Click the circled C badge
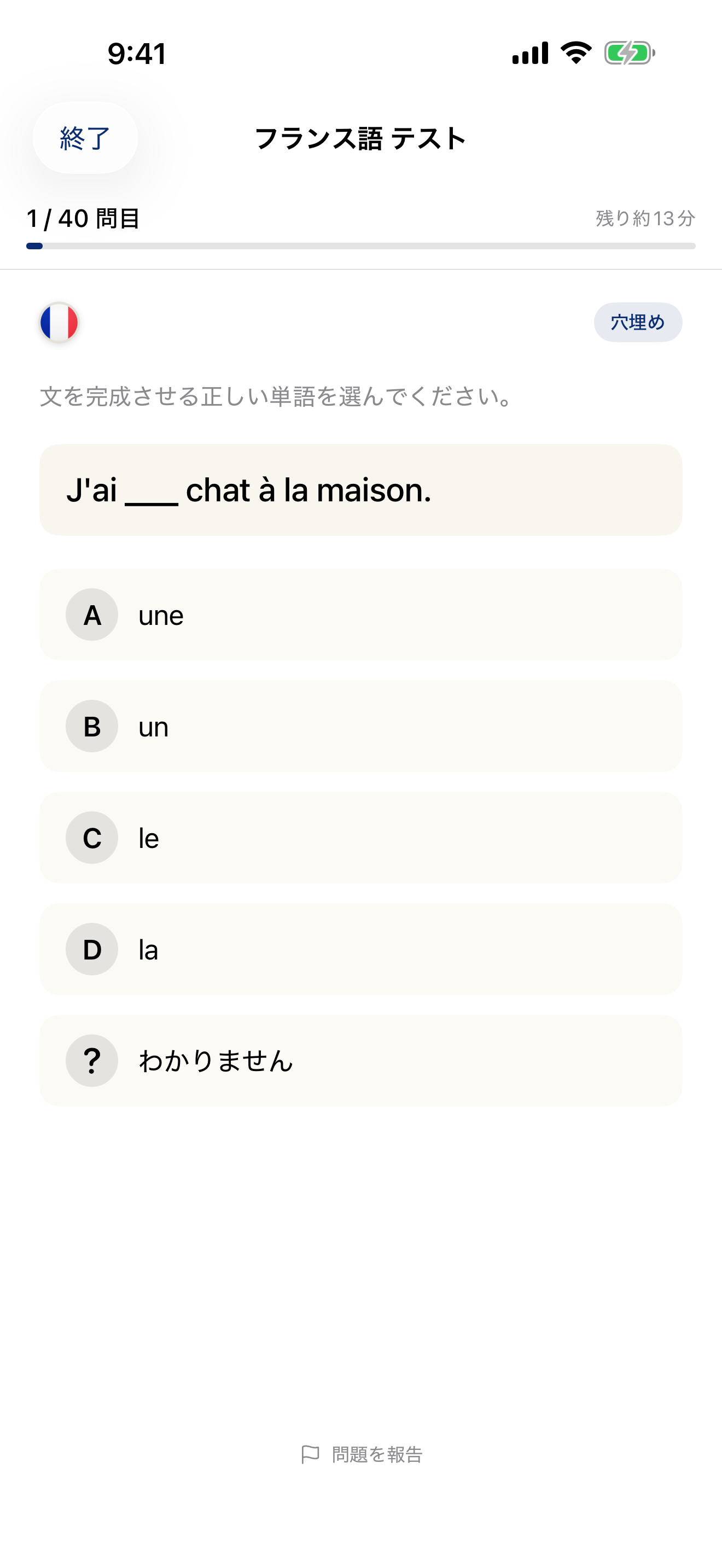Viewport: 722px width, 1568px height. pyautogui.click(x=91, y=838)
